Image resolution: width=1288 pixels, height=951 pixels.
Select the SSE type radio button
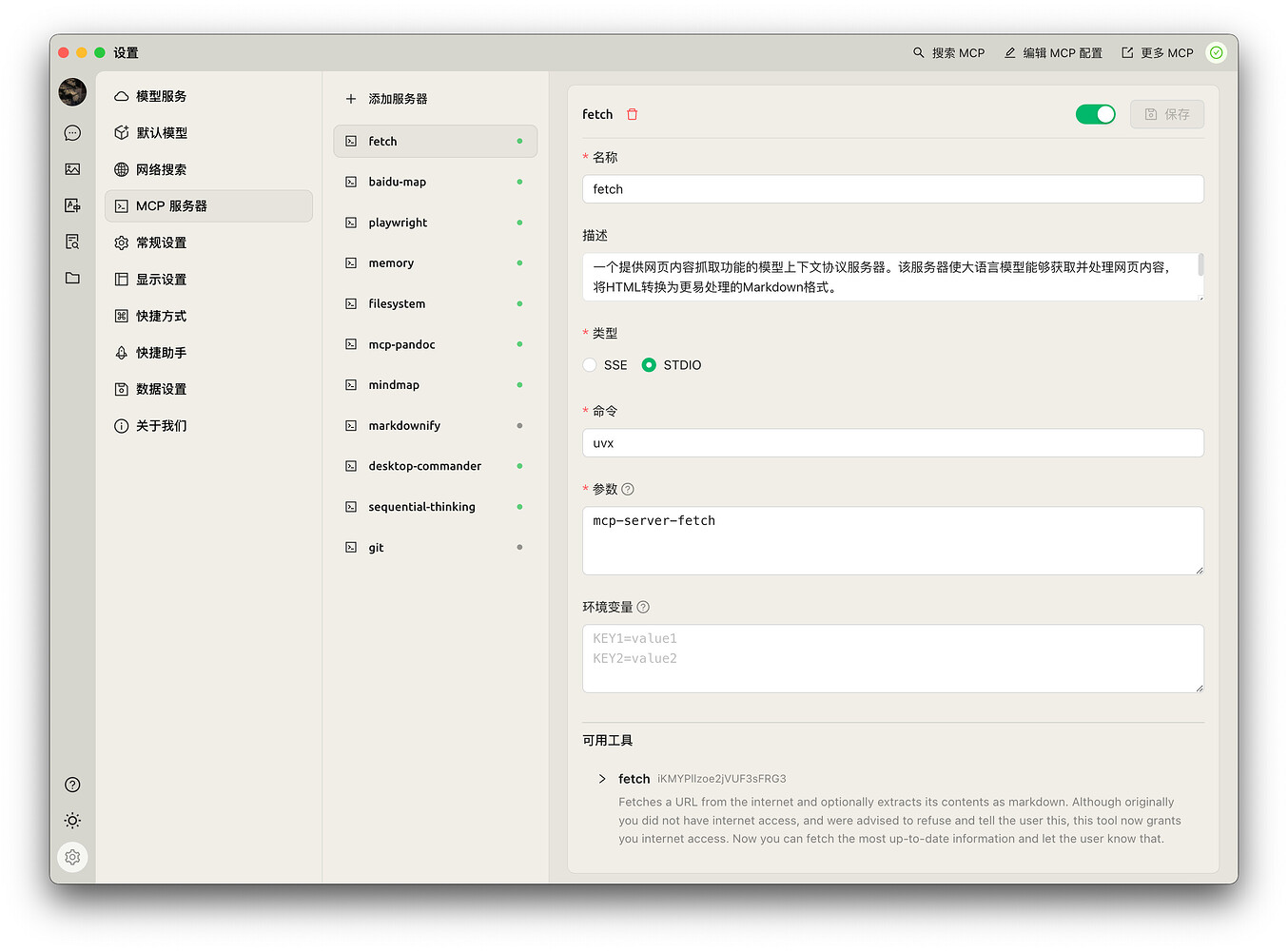(590, 365)
